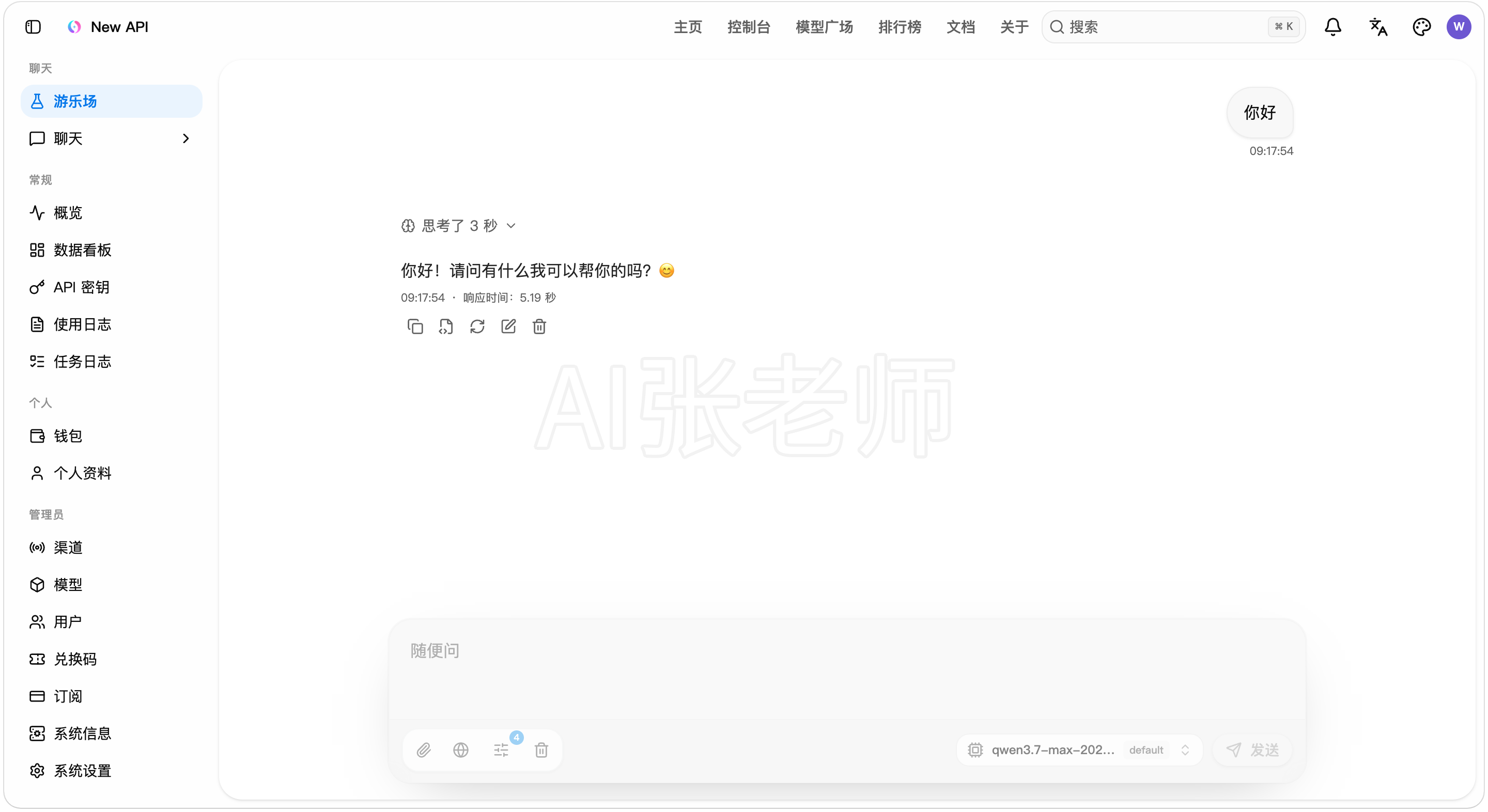Click the 随便问 message input box
Viewport: 1488px width, 812px height.
(847, 670)
